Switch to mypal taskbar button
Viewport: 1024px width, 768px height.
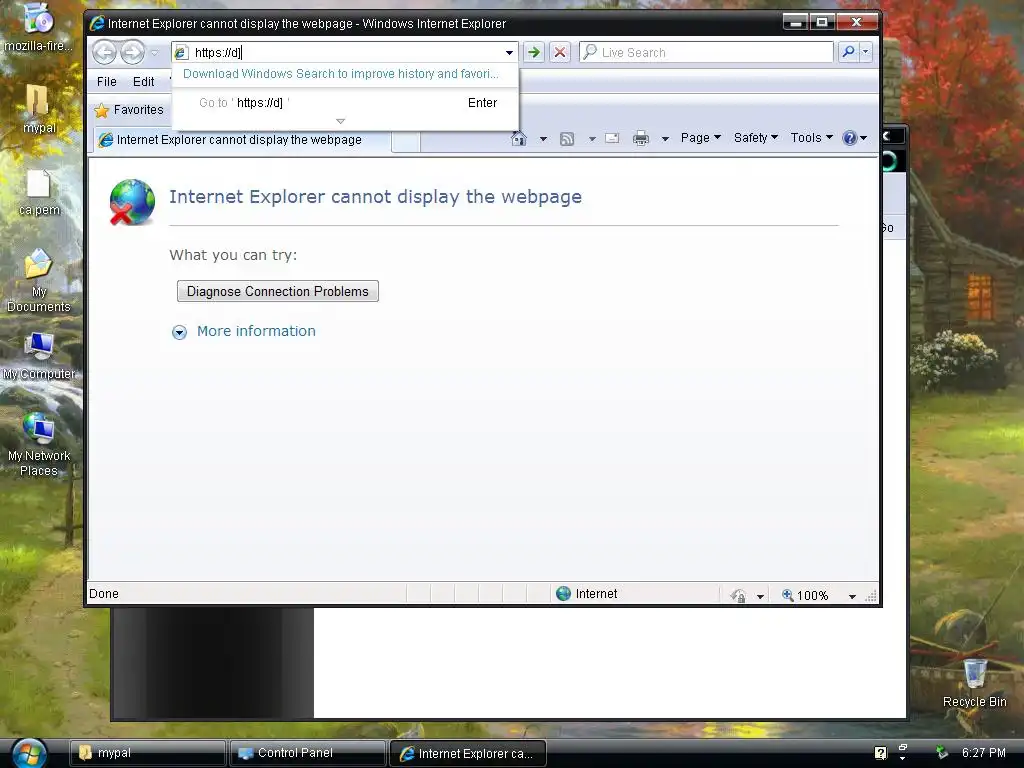[x=148, y=753]
